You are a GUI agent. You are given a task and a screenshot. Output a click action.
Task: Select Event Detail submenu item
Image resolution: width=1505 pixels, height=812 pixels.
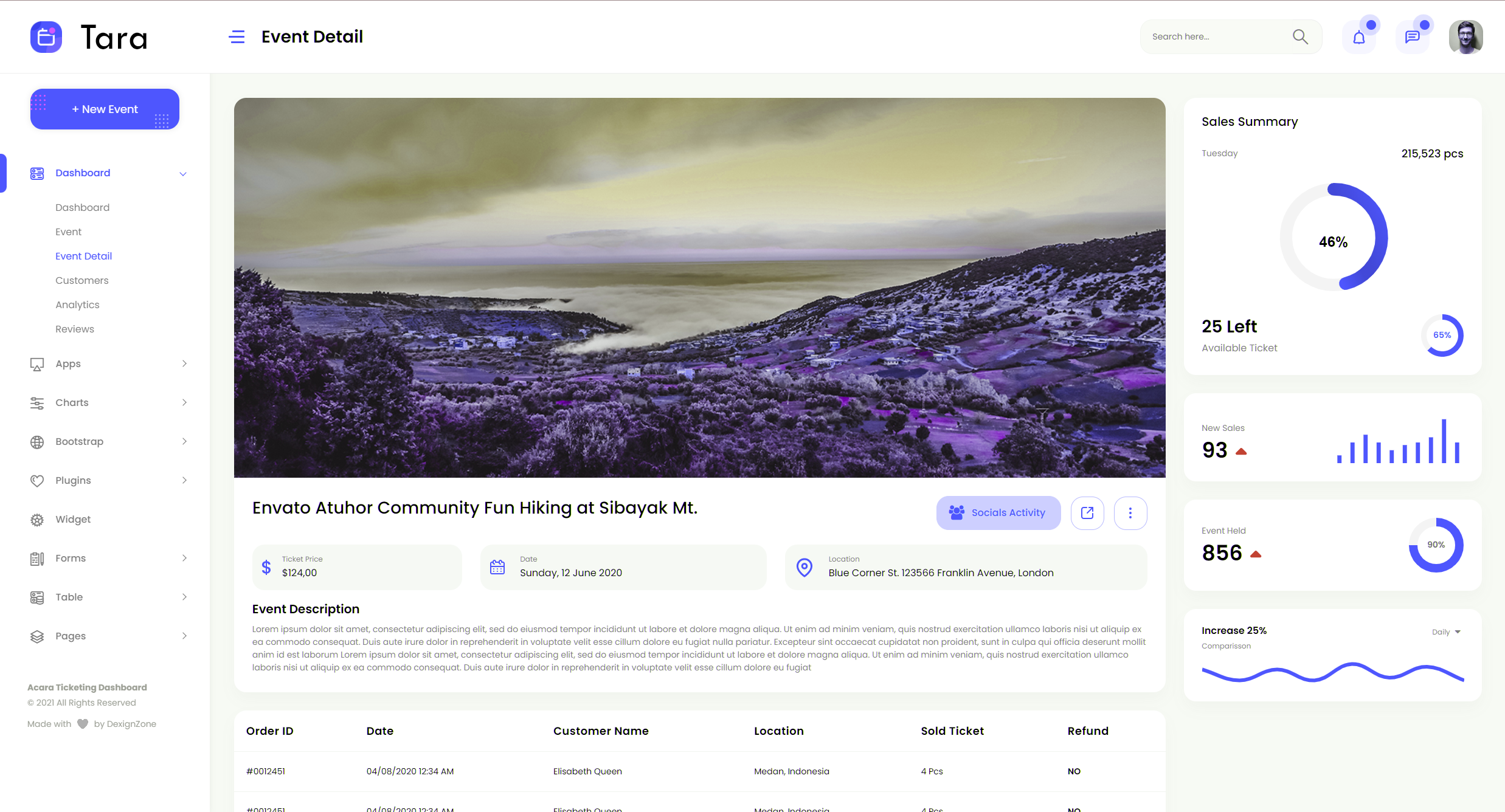pos(84,256)
